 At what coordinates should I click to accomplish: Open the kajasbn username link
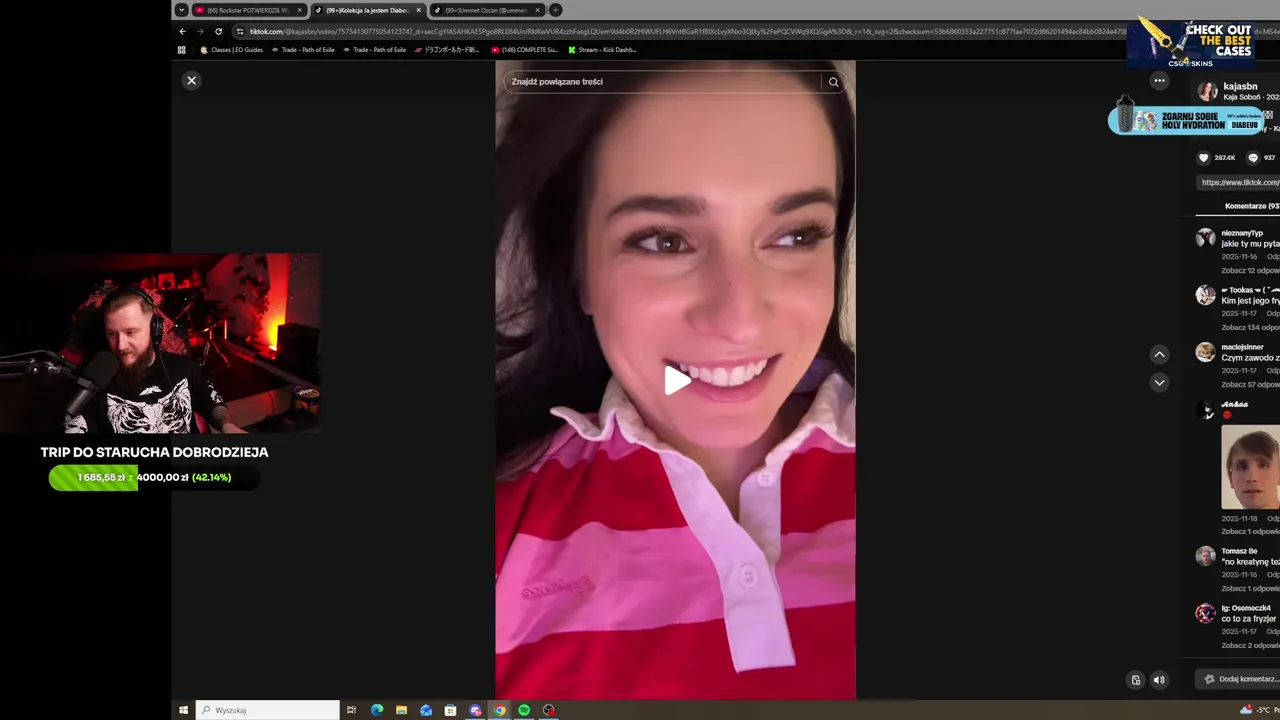[1240, 86]
